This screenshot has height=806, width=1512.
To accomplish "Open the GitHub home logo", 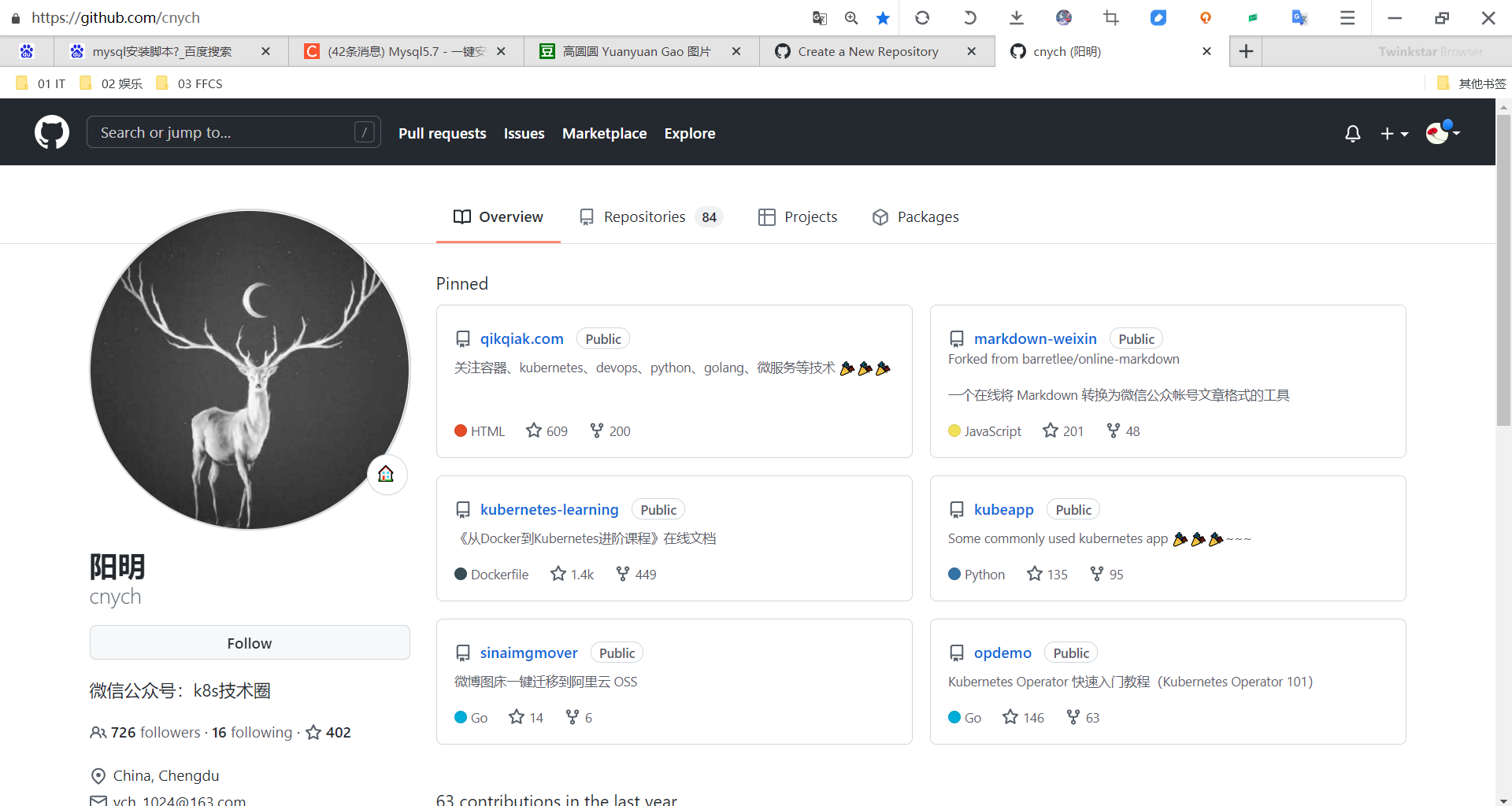I will click(x=52, y=132).
